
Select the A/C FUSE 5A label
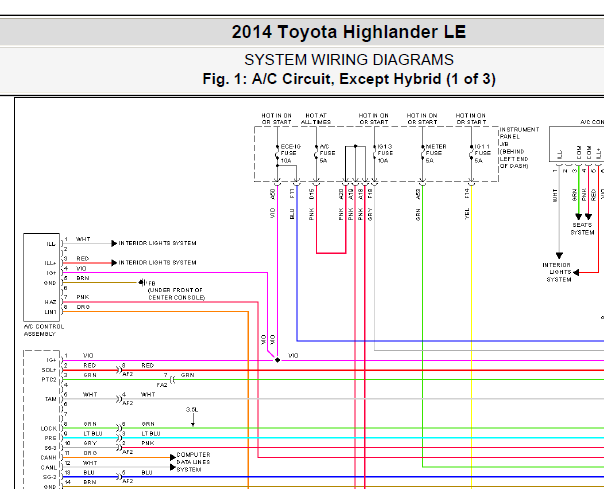tap(327, 153)
